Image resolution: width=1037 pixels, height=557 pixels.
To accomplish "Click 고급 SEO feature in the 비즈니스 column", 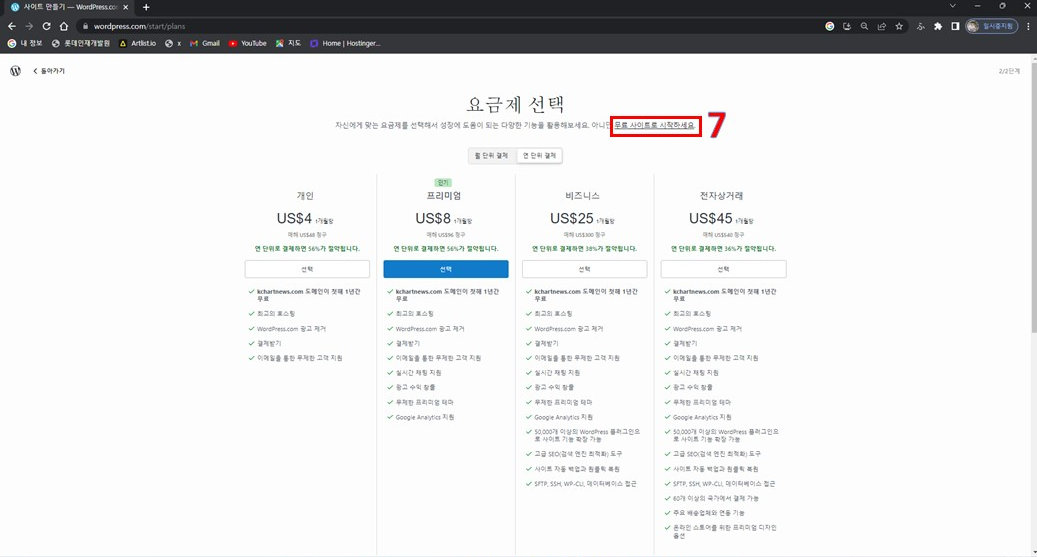I will tap(578, 454).
